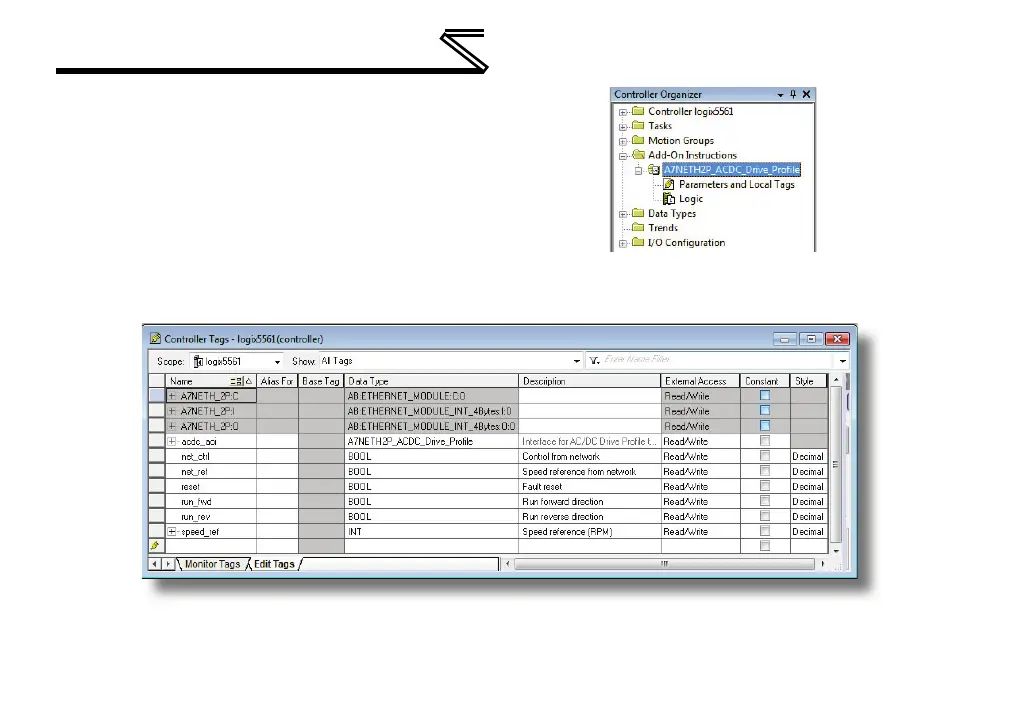Viewport: 1022px width, 720px height.
Task: Click the Style column header
Action: [808, 381]
